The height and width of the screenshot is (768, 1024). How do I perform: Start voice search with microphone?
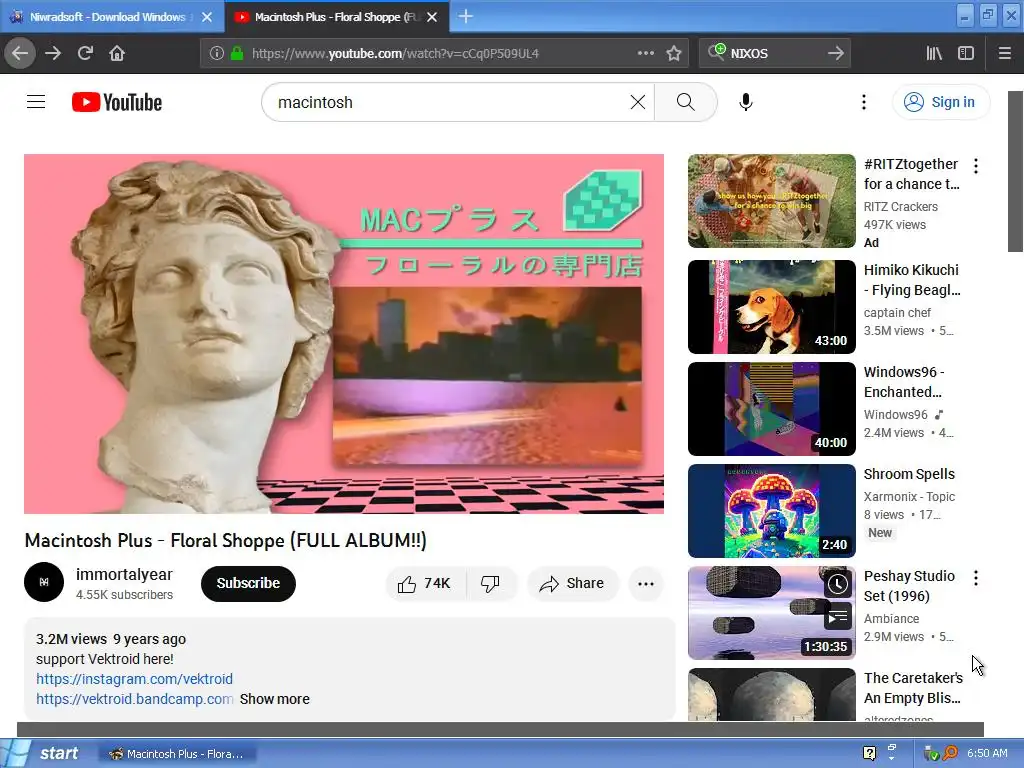pos(746,102)
